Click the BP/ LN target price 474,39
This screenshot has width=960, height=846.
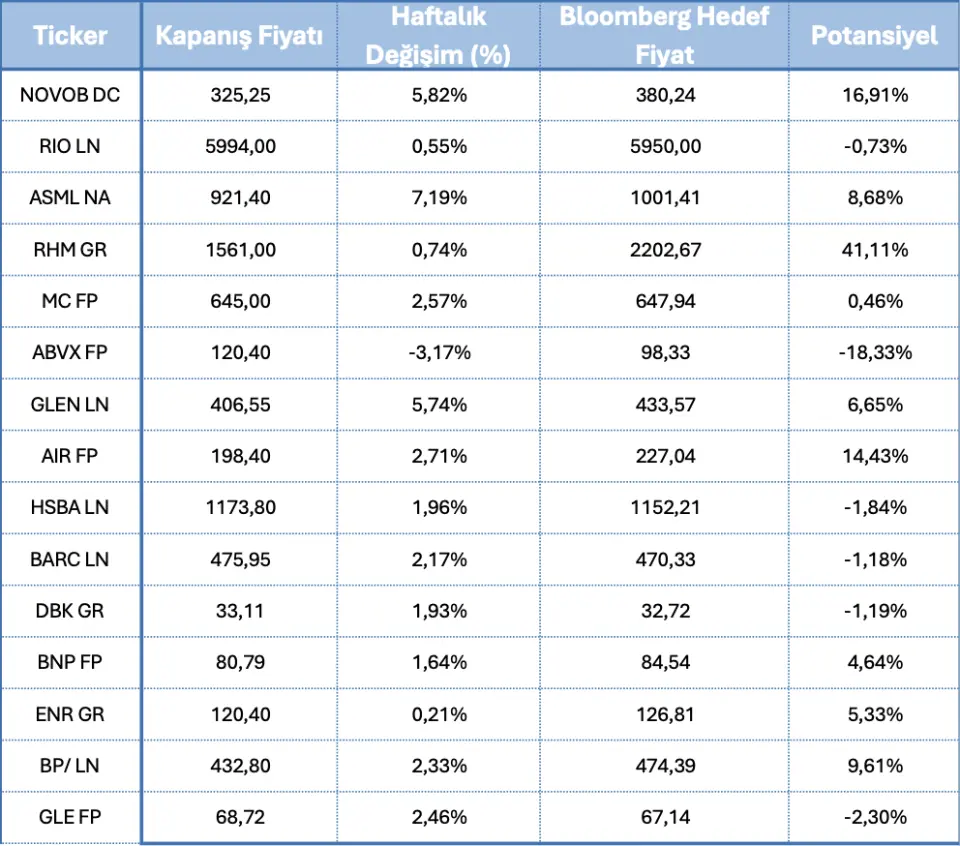tap(664, 765)
